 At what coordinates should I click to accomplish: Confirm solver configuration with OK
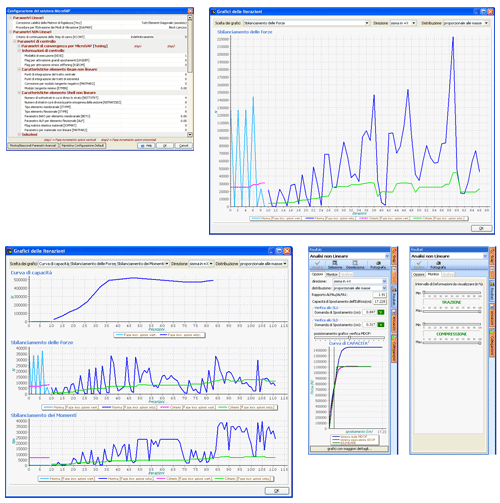pos(165,146)
